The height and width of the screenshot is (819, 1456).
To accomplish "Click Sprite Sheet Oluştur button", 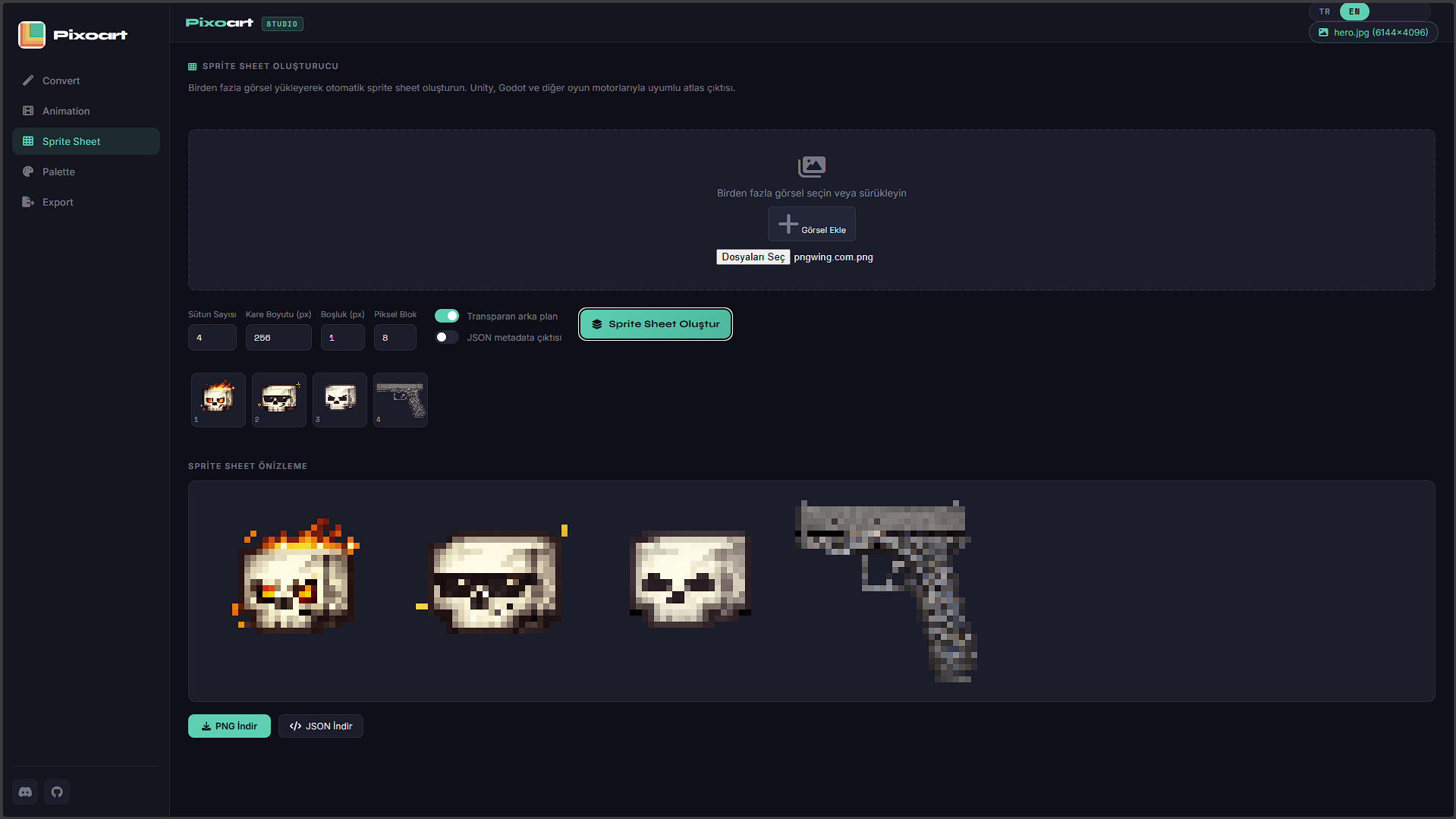I will pyautogui.click(x=656, y=324).
